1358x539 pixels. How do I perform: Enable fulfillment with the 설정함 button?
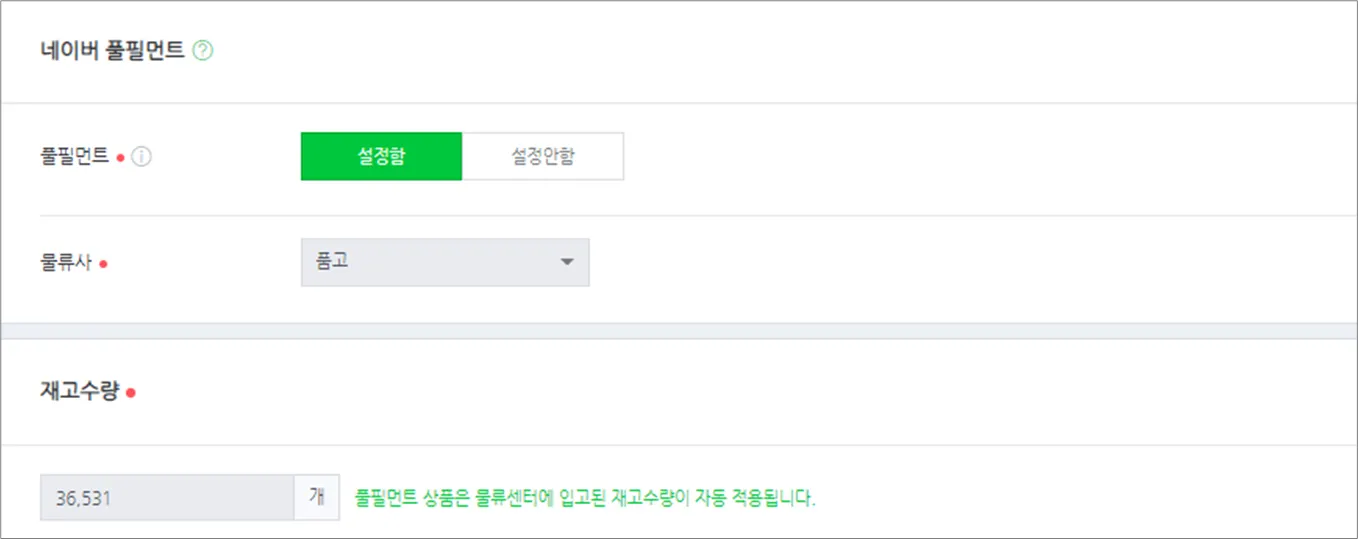pos(381,157)
